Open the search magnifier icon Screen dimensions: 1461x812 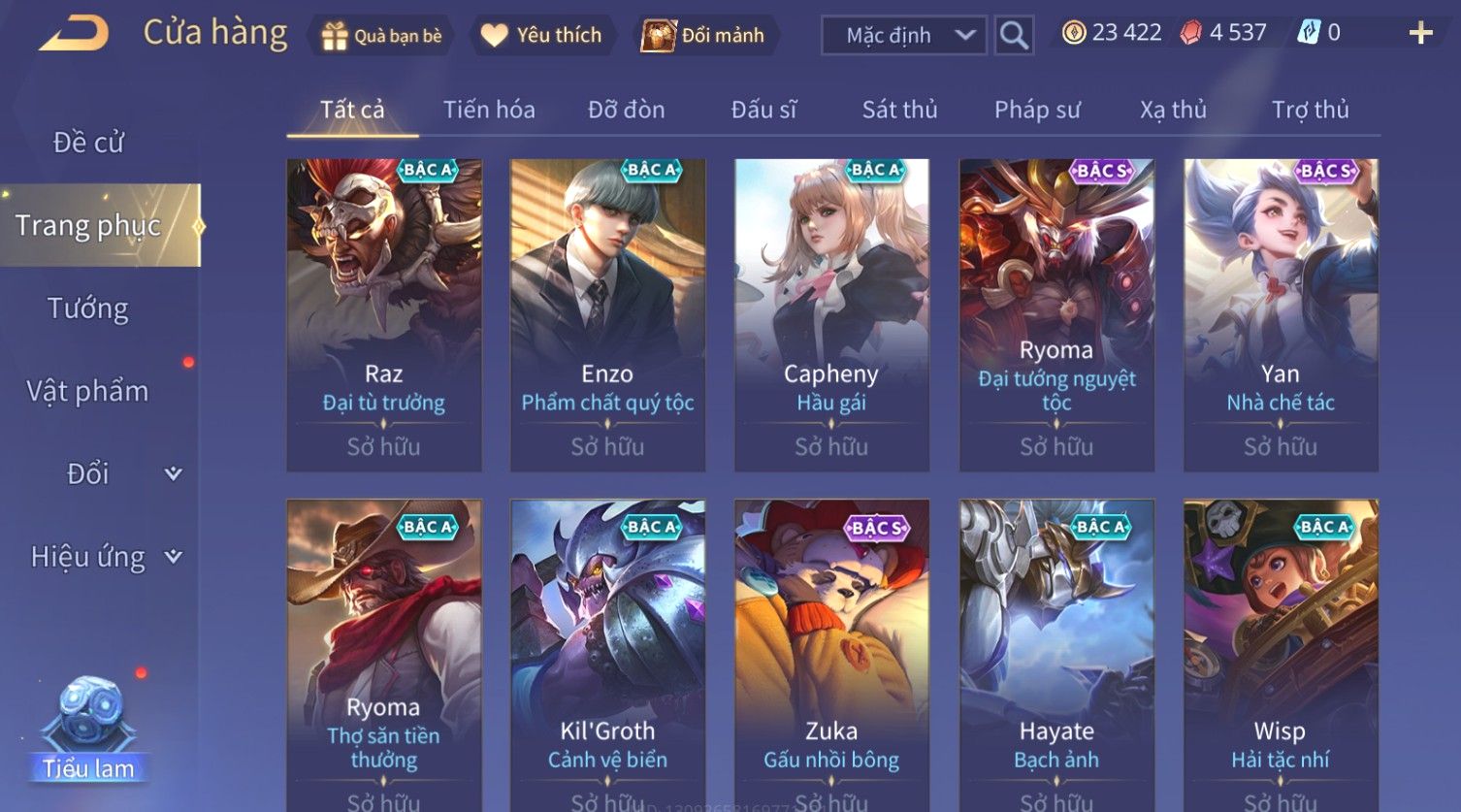tap(1014, 35)
